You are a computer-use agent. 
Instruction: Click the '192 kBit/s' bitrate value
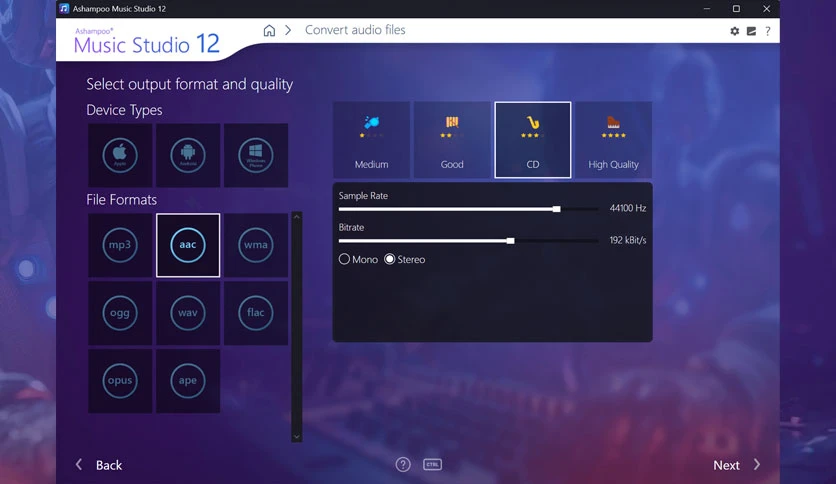(x=628, y=240)
